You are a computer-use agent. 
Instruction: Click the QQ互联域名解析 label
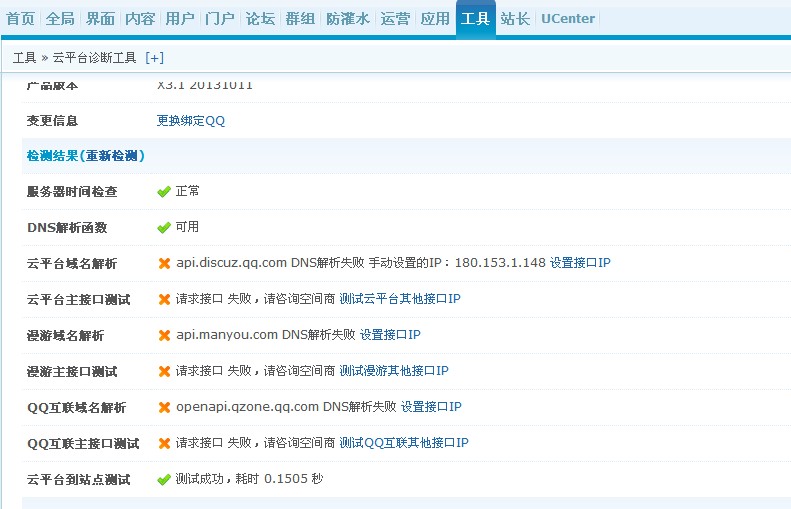(77, 408)
